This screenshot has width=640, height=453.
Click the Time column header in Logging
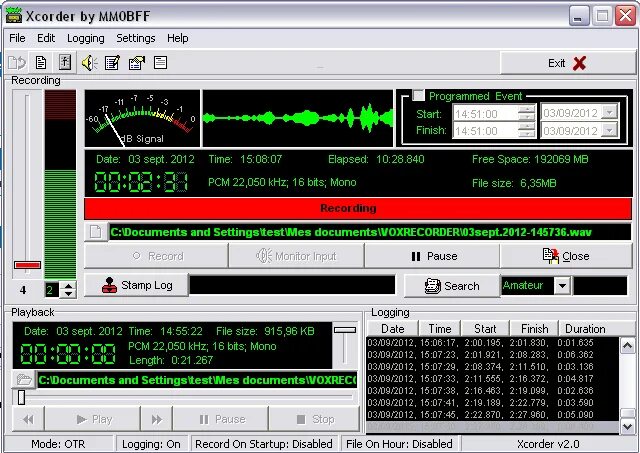click(x=440, y=329)
